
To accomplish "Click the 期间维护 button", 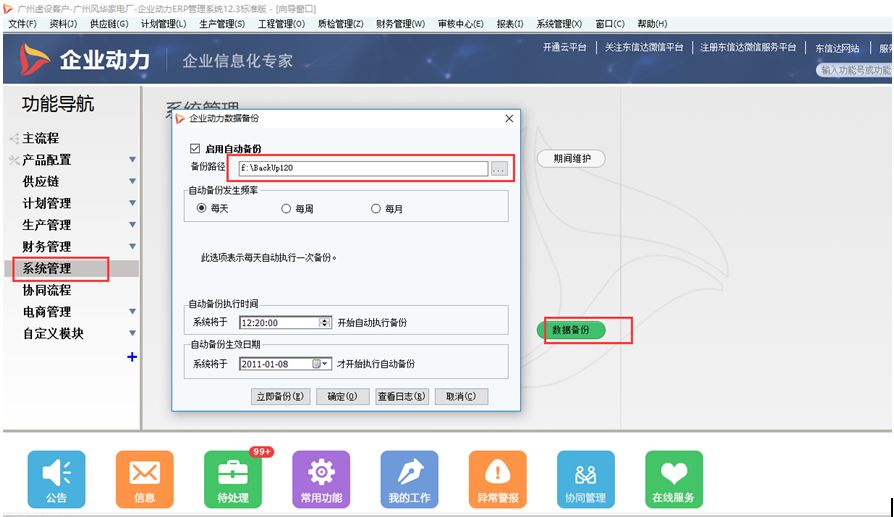I will tap(571, 158).
